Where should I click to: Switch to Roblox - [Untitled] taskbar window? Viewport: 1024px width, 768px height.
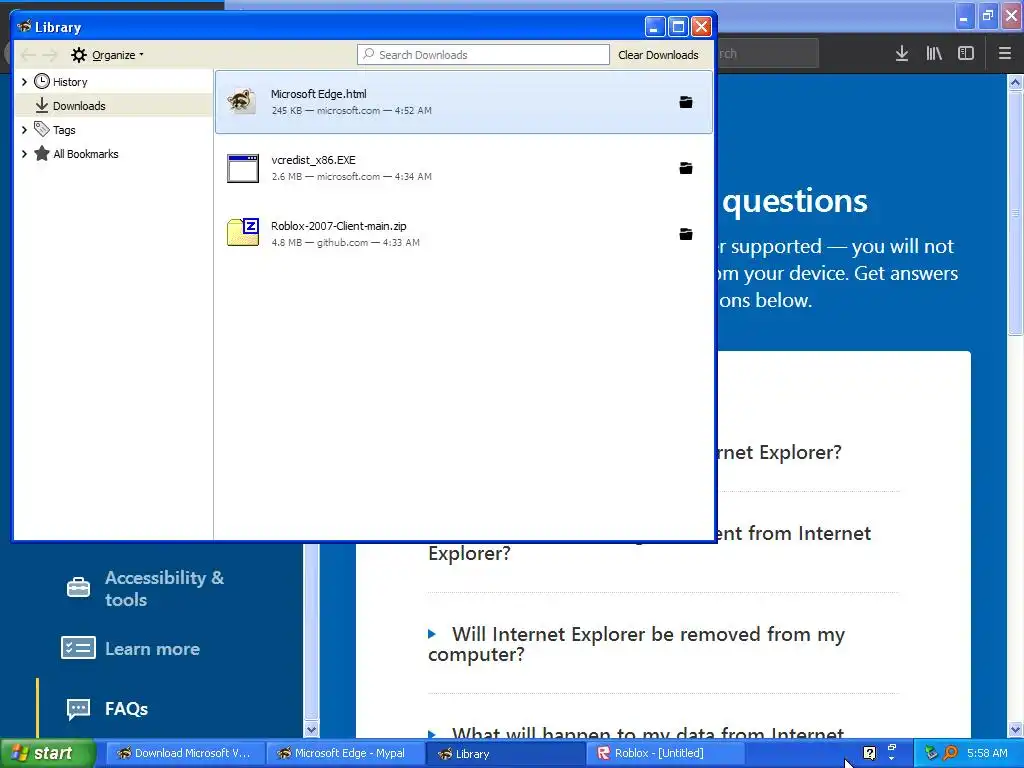665,753
